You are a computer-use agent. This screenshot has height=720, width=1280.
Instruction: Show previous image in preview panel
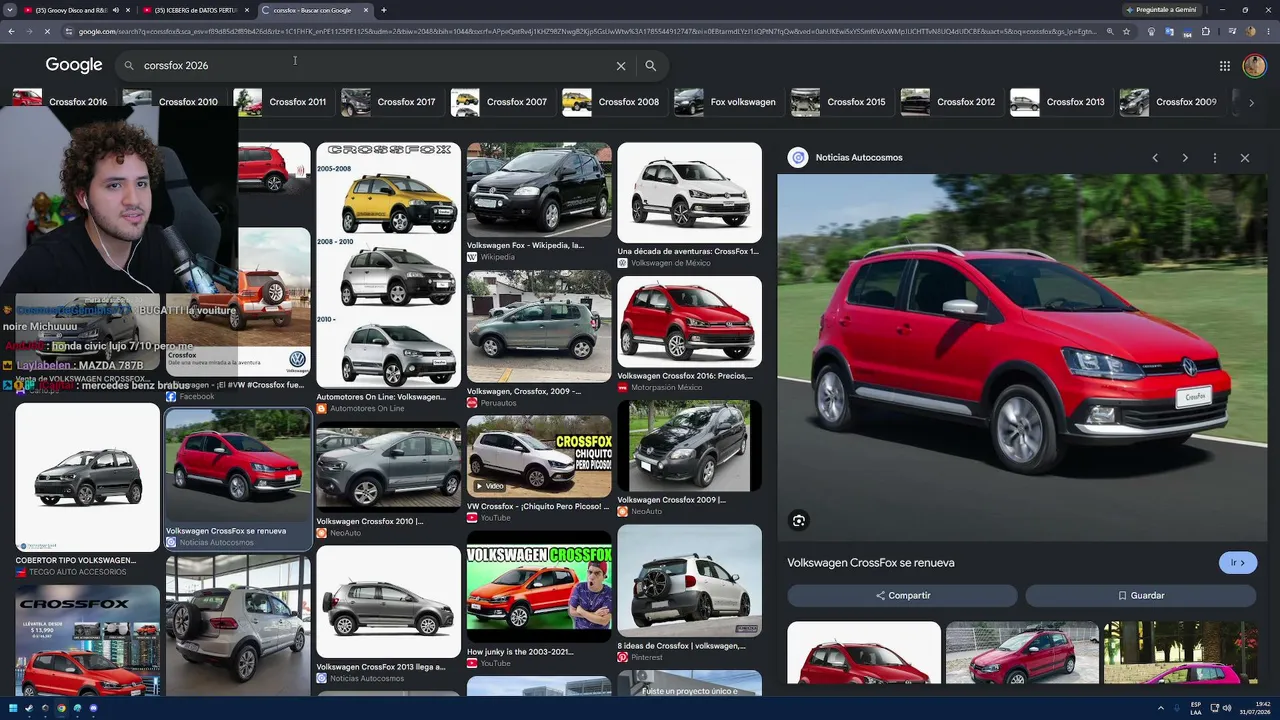click(x=1155, y=158)
